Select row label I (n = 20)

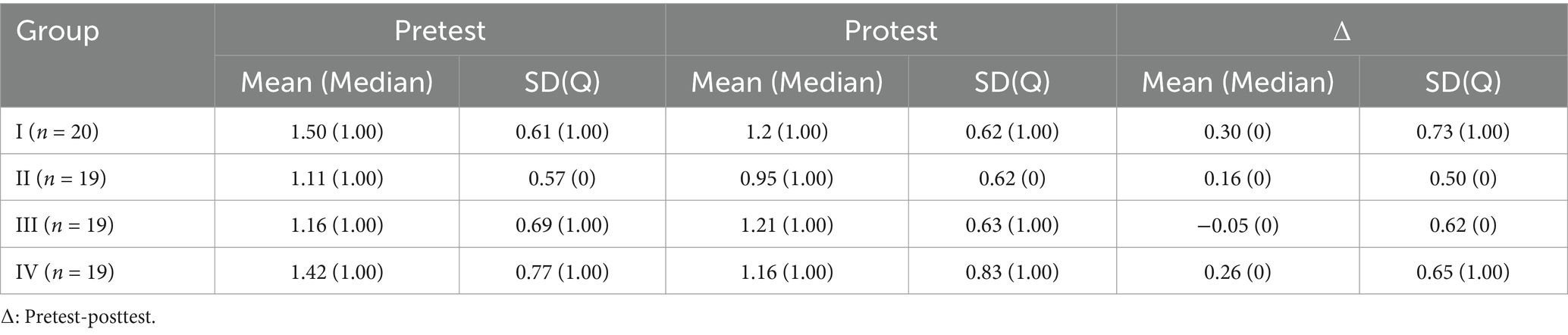[58, 132]
